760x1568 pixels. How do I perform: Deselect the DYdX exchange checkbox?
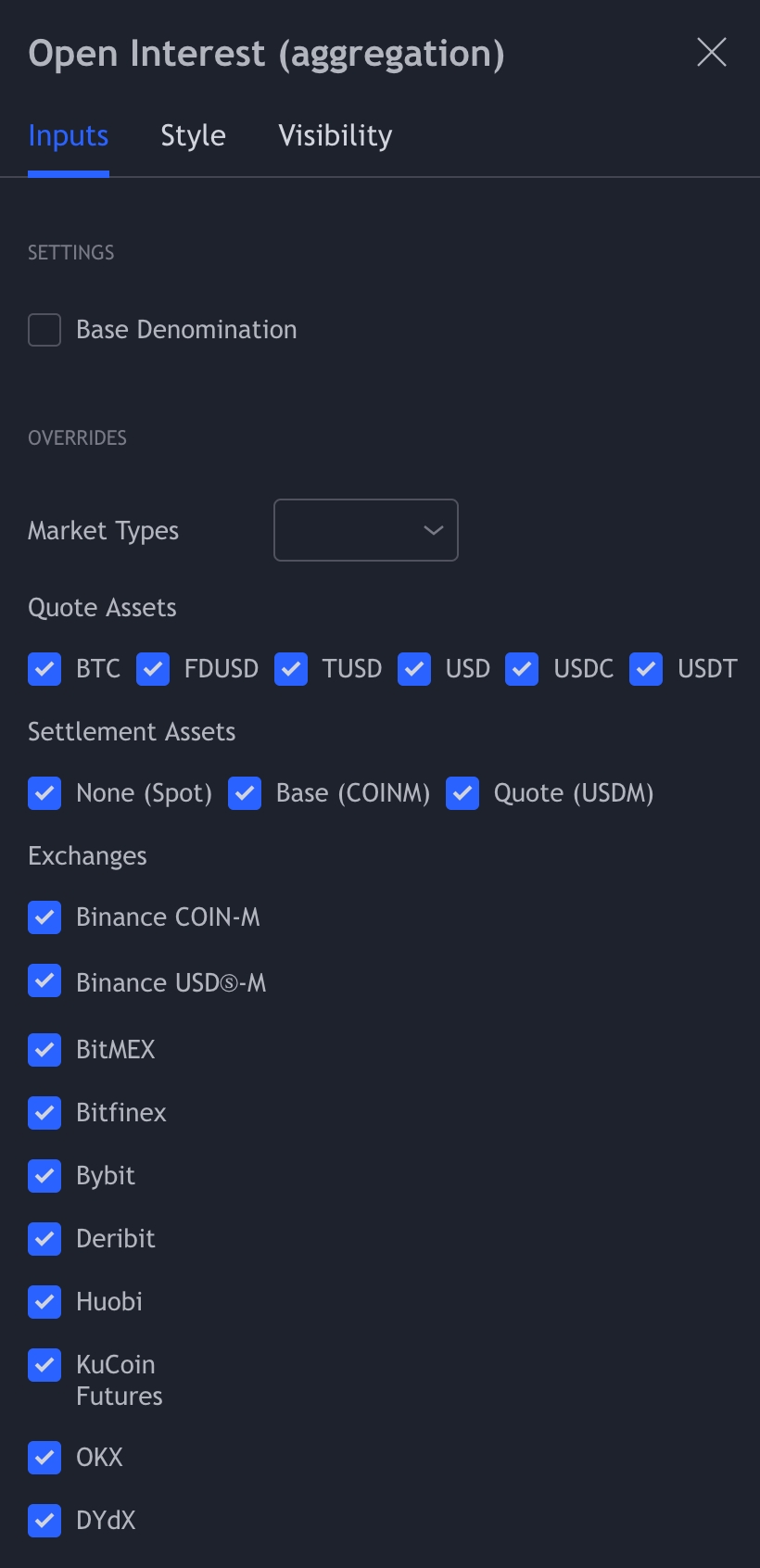click(x=44, y=1521)
